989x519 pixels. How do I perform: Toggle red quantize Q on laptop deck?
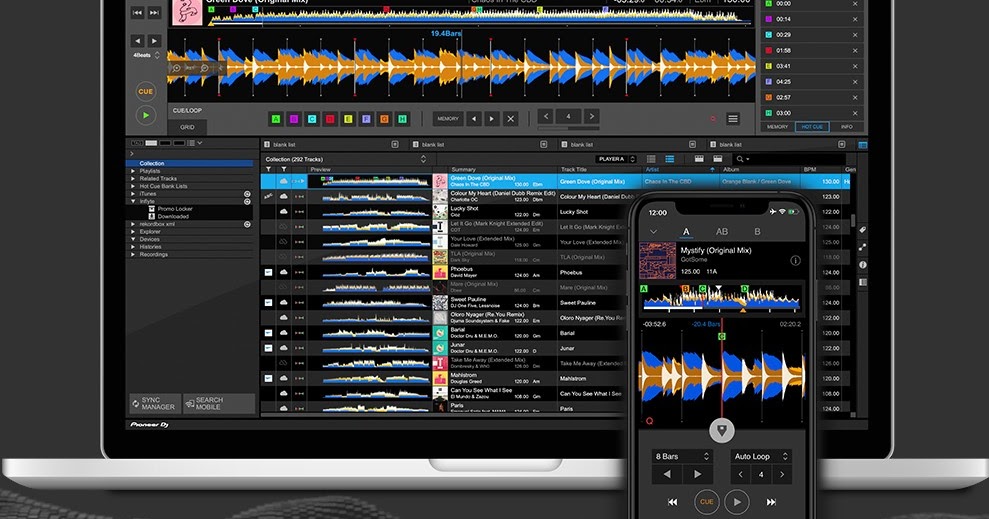(x=713, y=119)
